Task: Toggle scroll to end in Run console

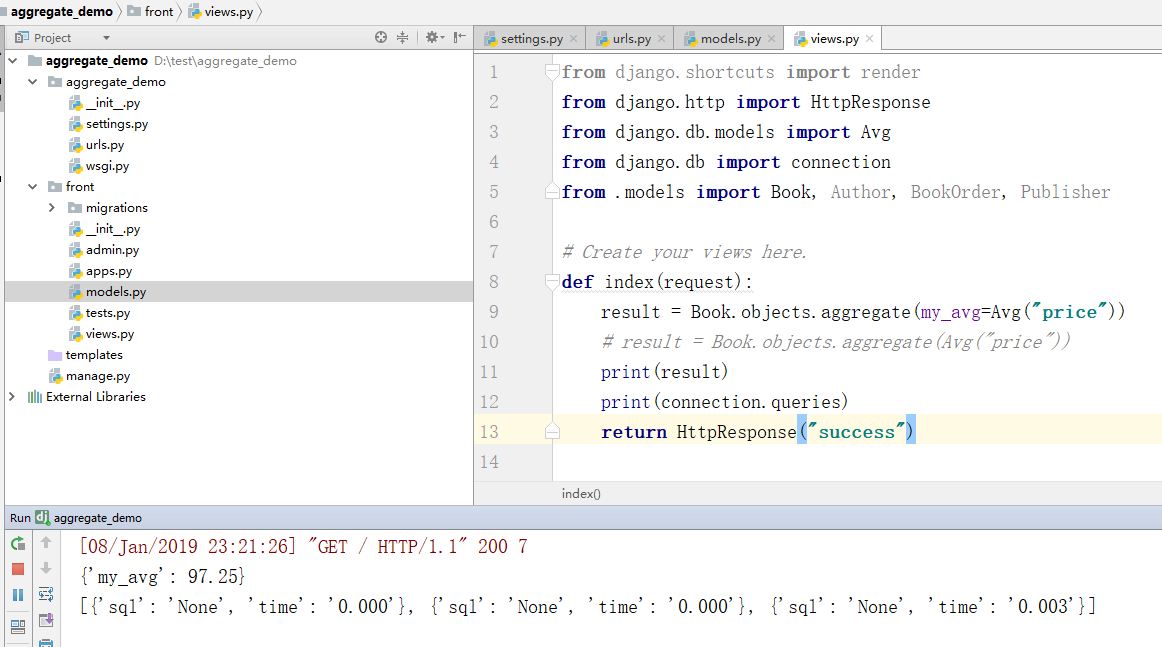Action: coord(46,620)
